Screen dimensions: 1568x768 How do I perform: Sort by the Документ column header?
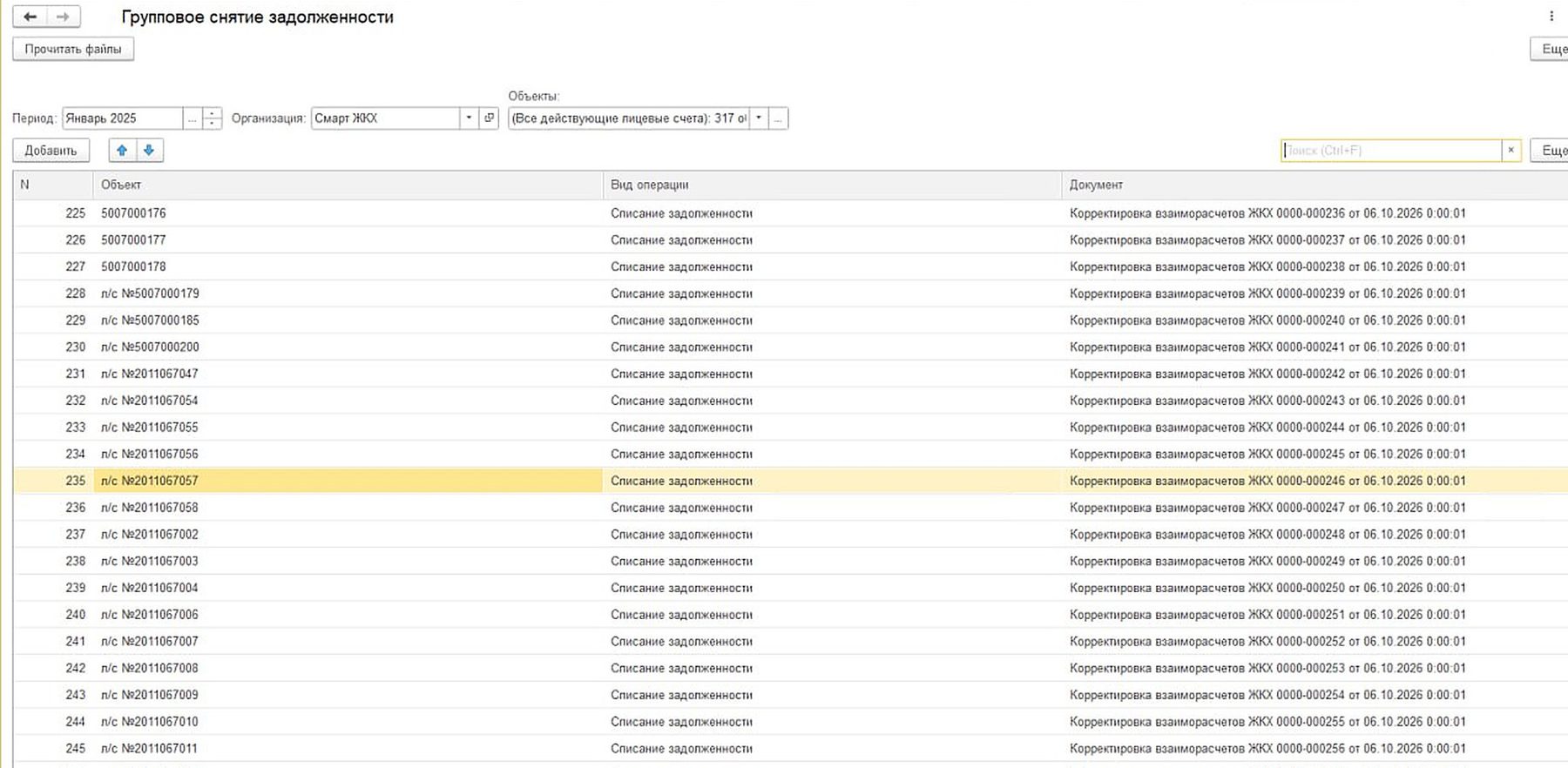(1315, 185)
